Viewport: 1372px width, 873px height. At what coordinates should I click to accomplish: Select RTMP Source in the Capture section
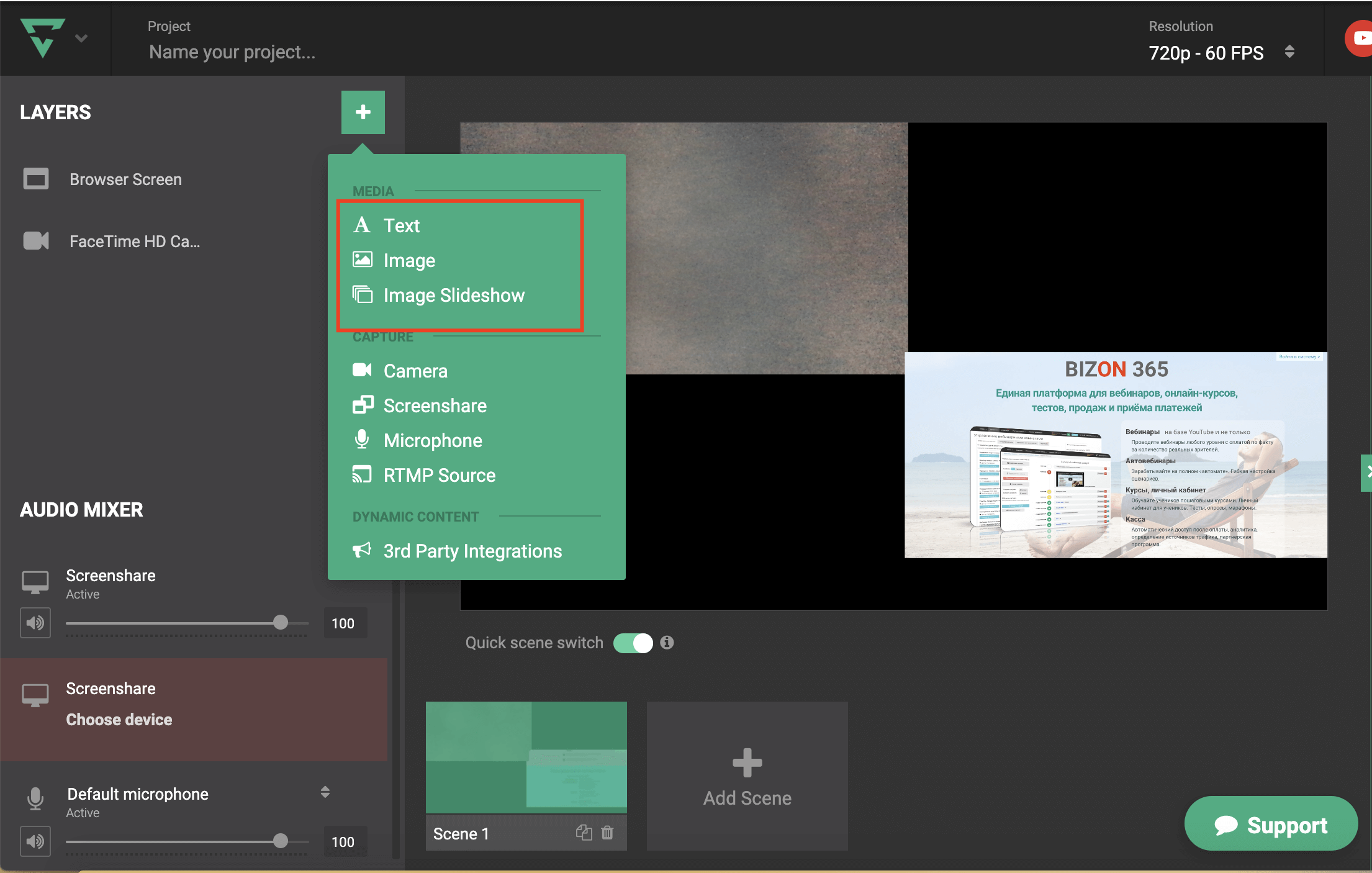coord(439,475)
